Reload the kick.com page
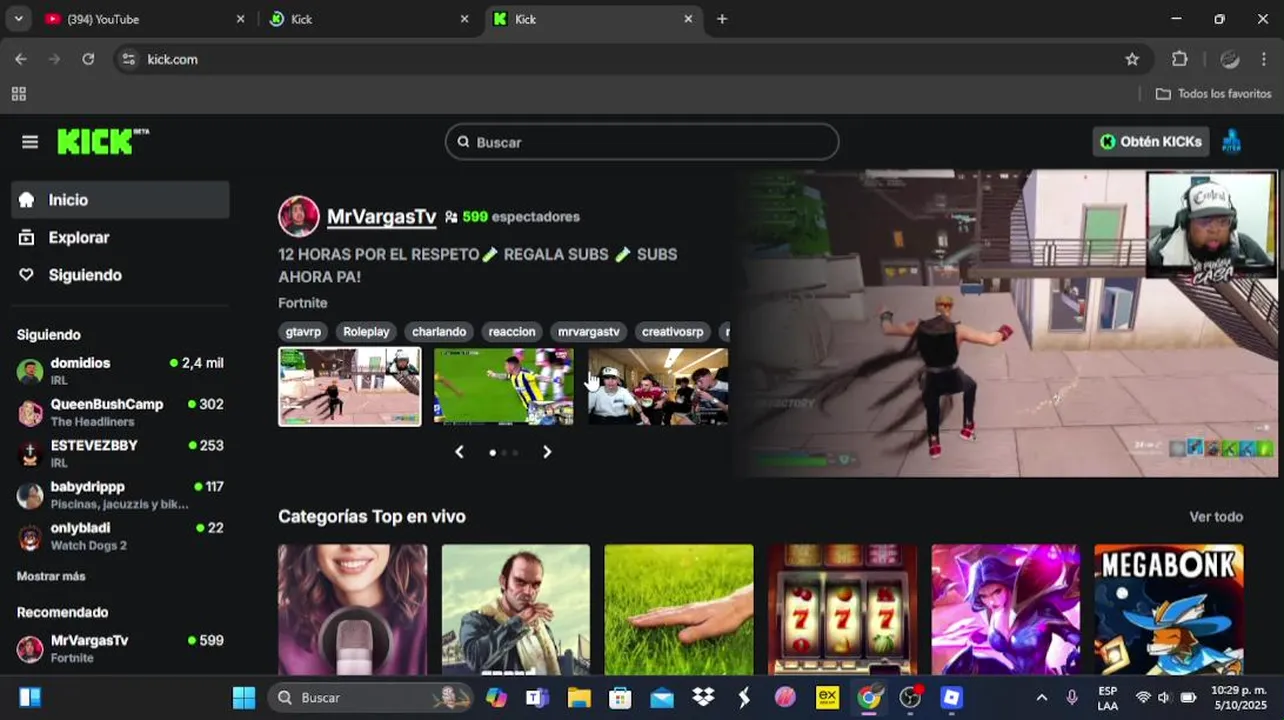 pos(88,59)
